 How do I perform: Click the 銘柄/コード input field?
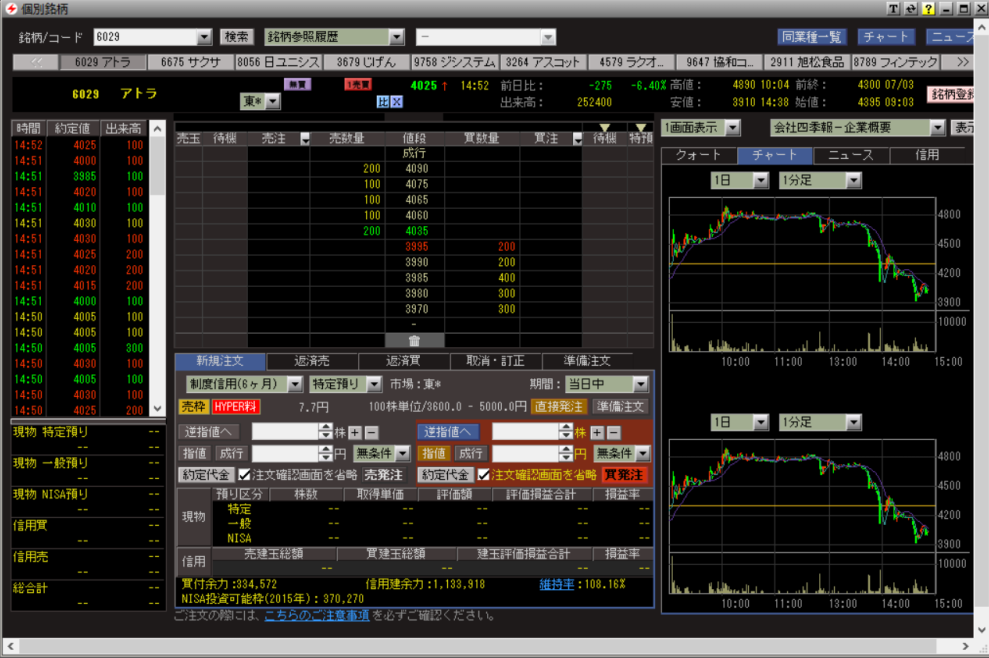click(x=144, y=37)
